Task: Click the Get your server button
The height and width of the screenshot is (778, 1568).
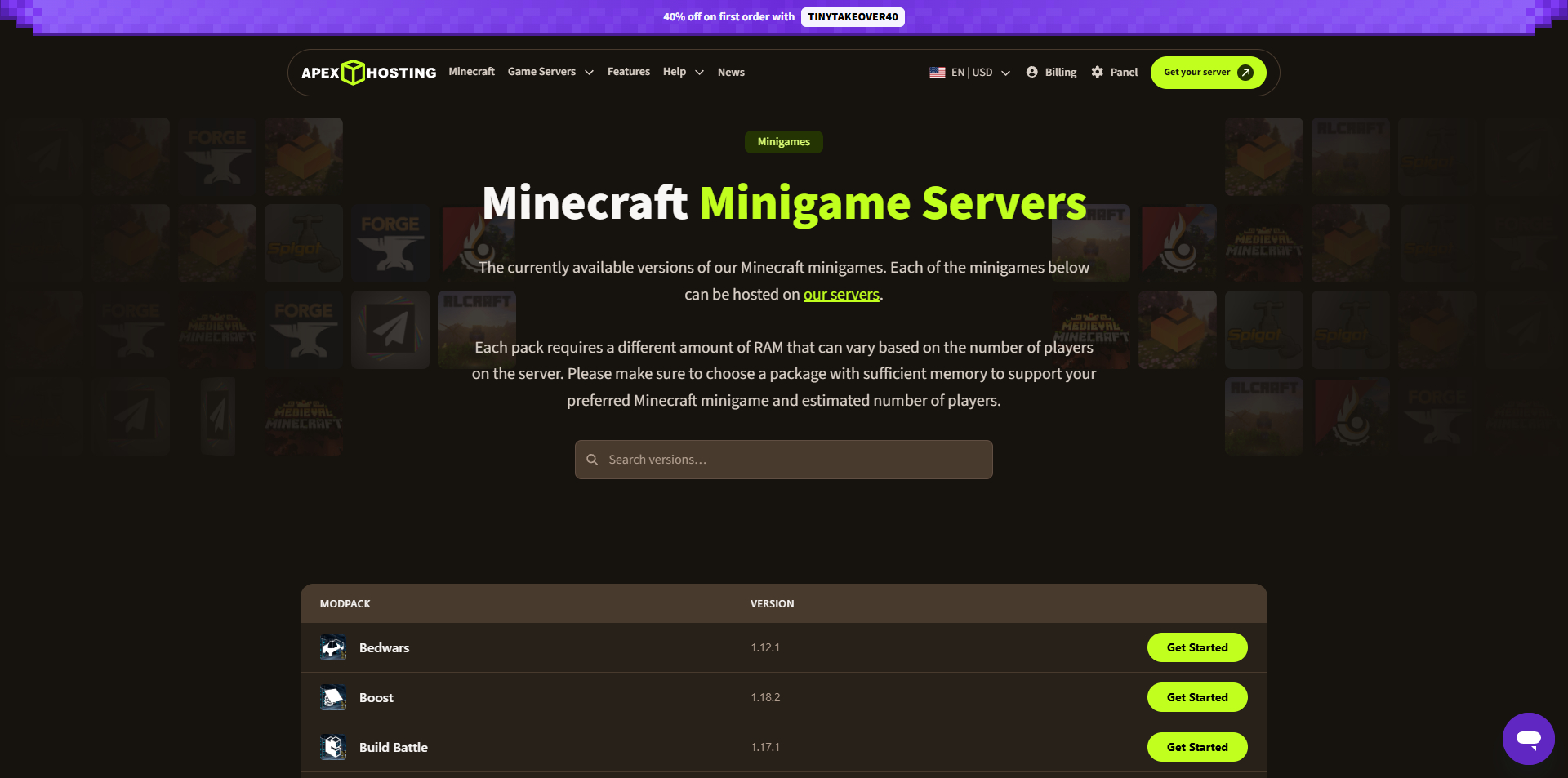Action: point(1208,73)
